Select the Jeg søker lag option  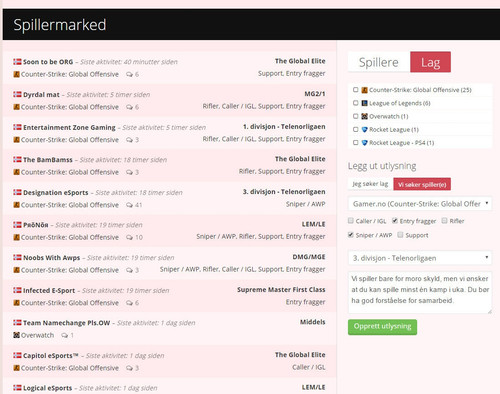coord(370,184)
